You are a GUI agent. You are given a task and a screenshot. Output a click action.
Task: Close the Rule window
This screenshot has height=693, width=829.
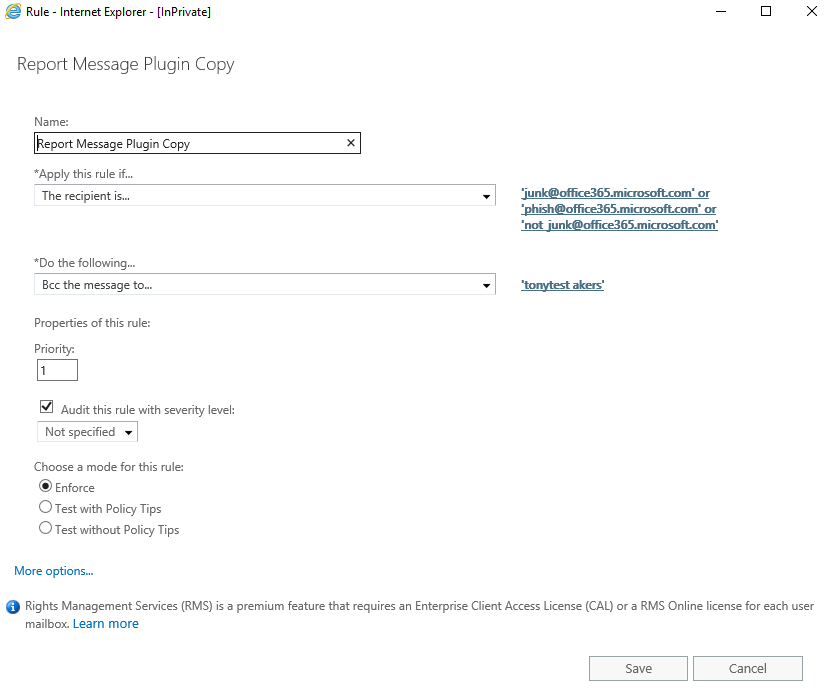(812, 11)
